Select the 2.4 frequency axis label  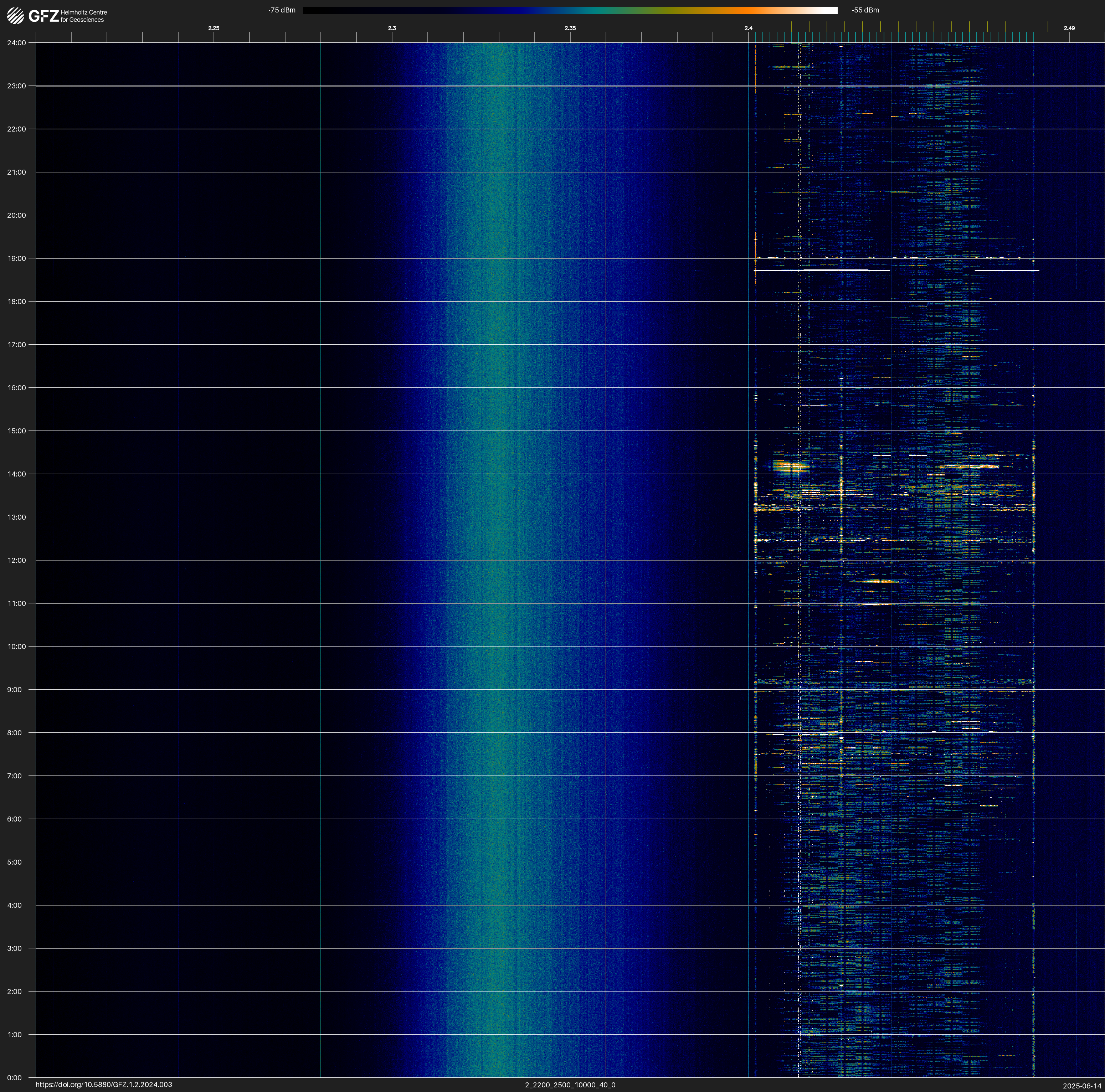[748, 28]
